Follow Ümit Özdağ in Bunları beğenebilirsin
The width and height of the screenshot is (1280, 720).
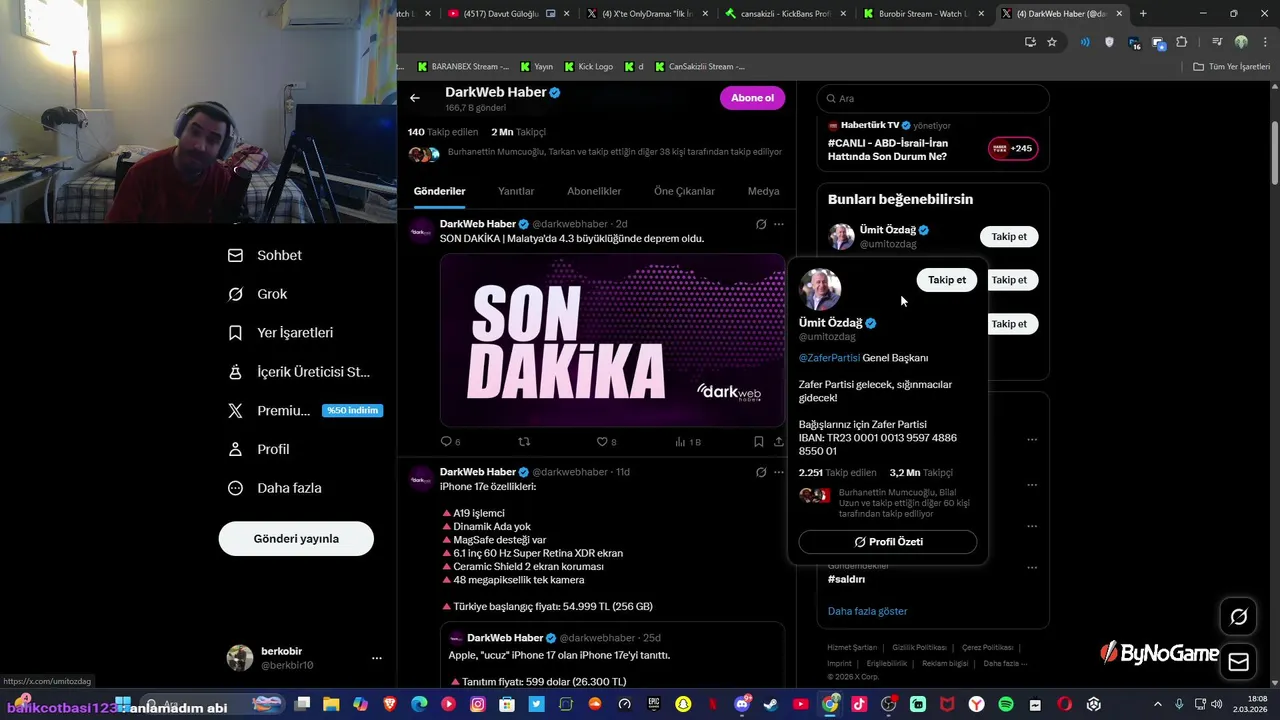tap(1009, 237)
